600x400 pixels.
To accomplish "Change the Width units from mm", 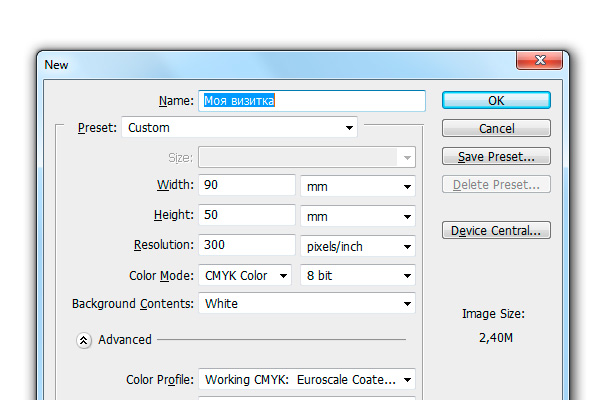I will click(x=358, y=186).
